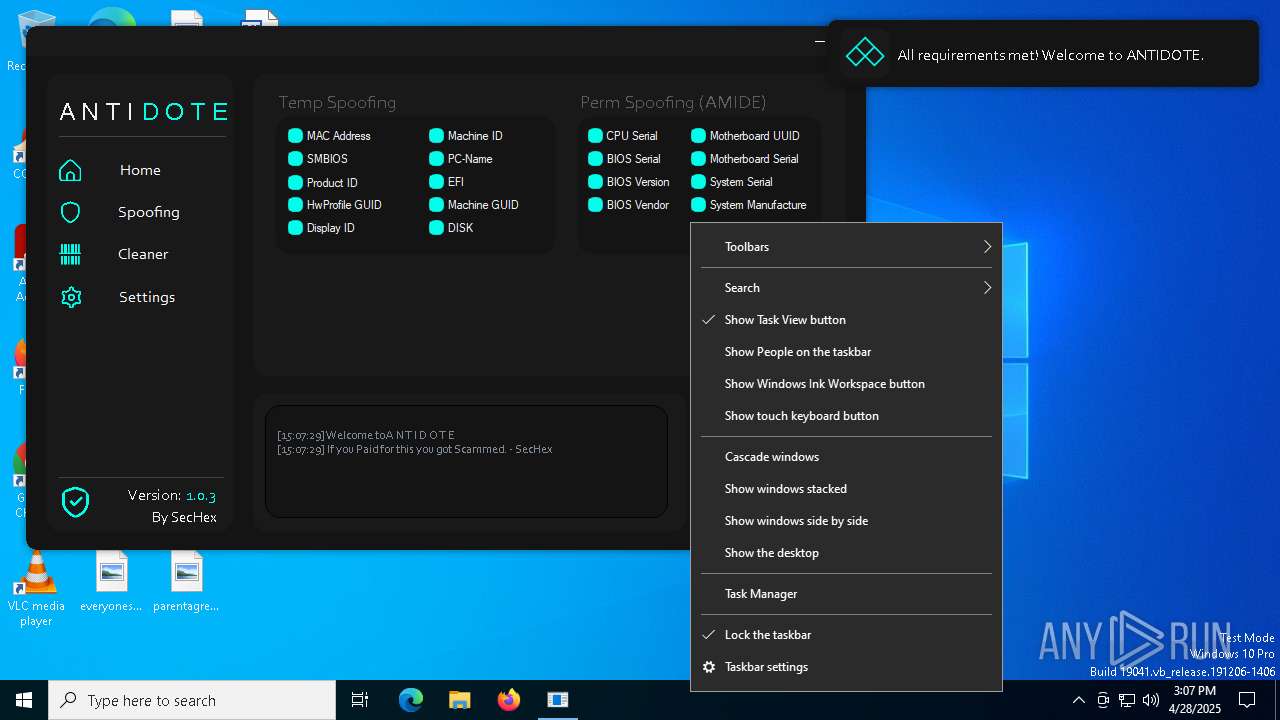Image resolution: width=1280 pixels, height=720 pixels.
Task: Open the Spoofing section label
Action: (x=149, y=212)
